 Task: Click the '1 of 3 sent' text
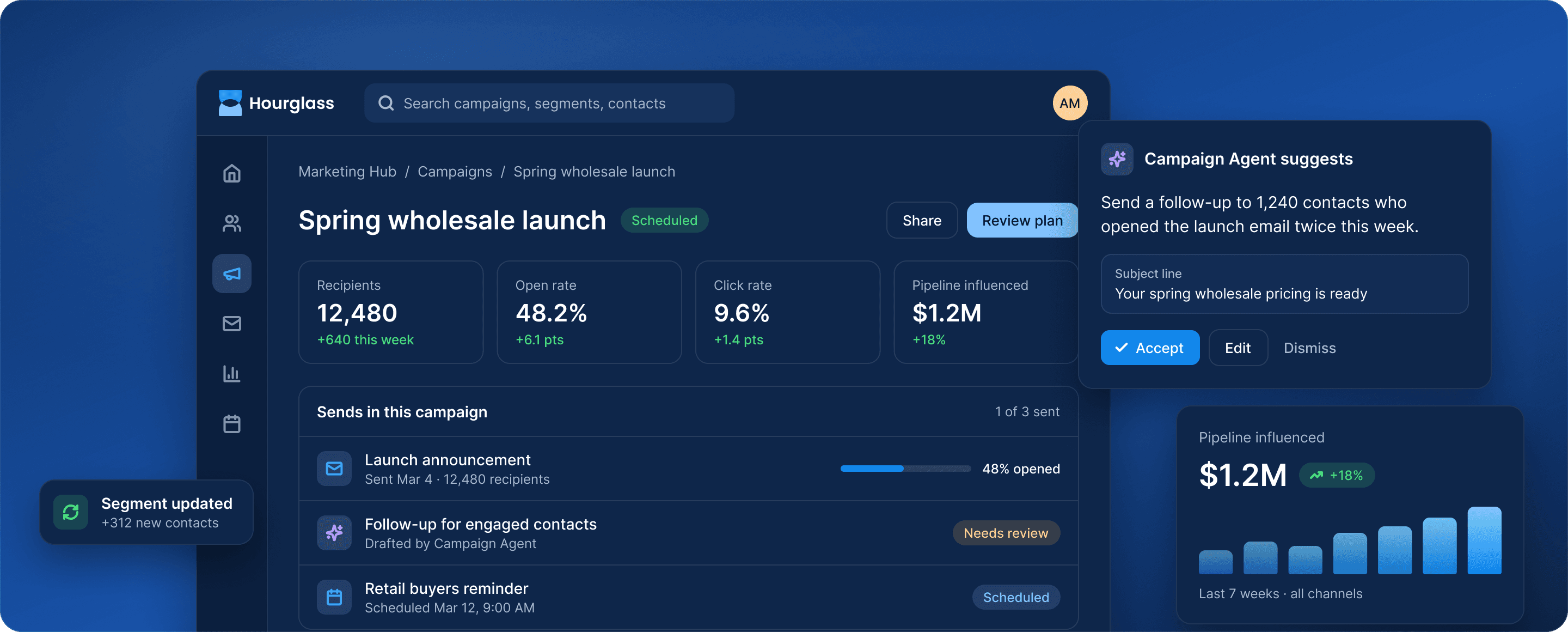coord(1027,411)
